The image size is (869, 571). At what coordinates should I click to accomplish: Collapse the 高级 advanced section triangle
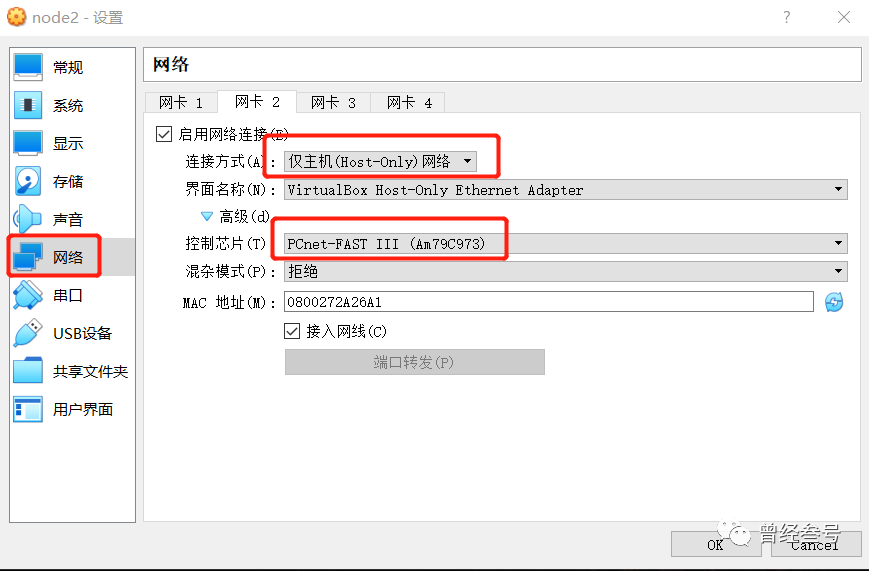[x=207, y=216]
